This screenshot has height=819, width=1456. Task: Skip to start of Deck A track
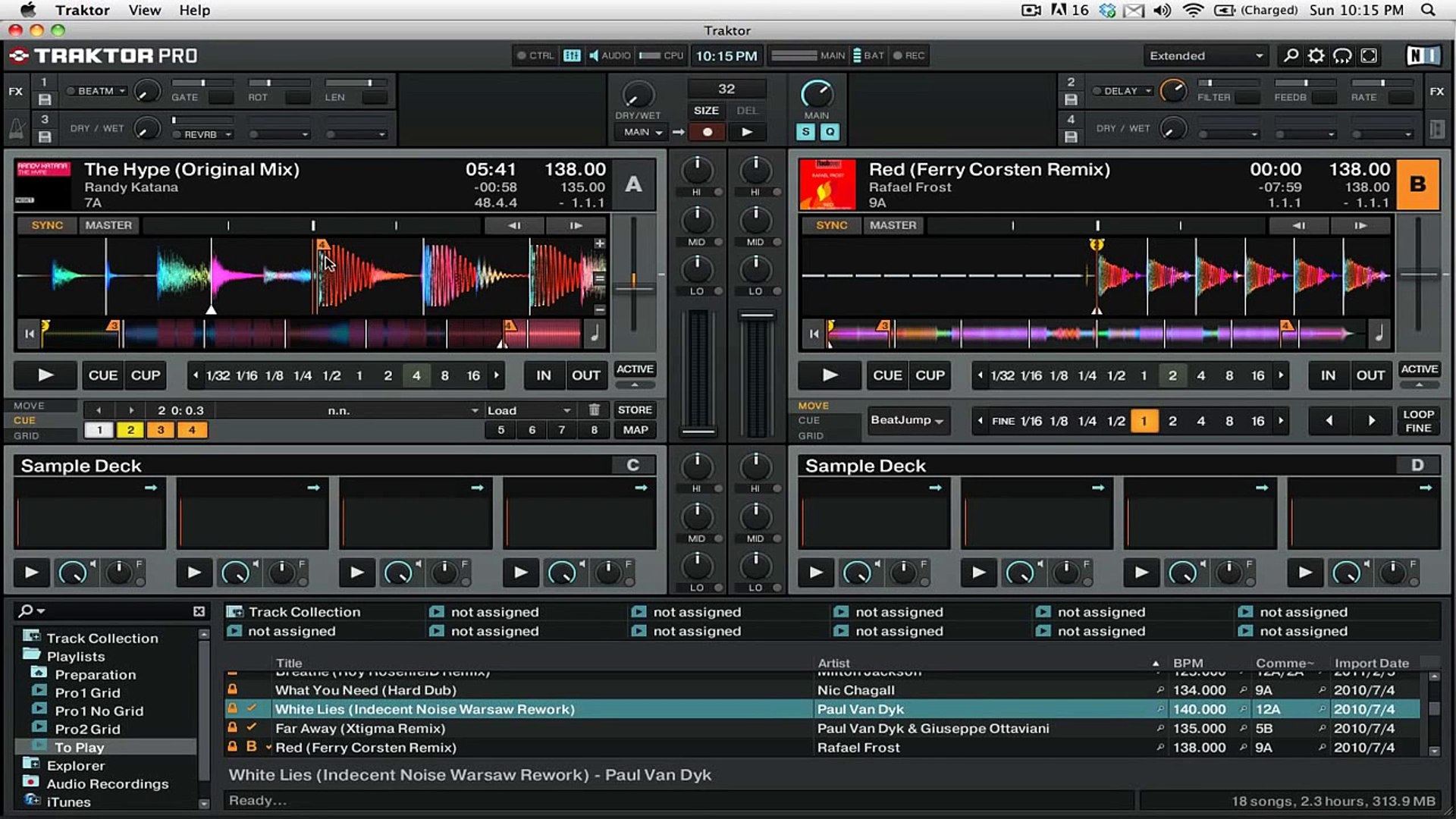(x=29, y=334)
